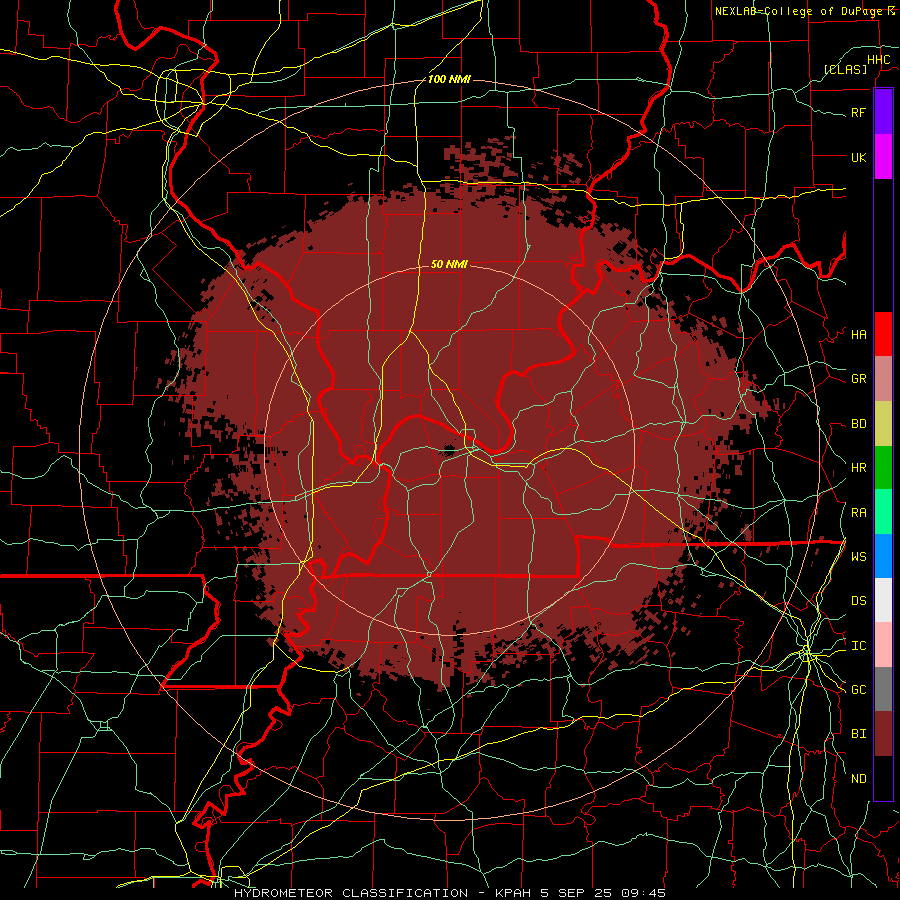Click the "WS" legend label

click(x=858, y=557)
